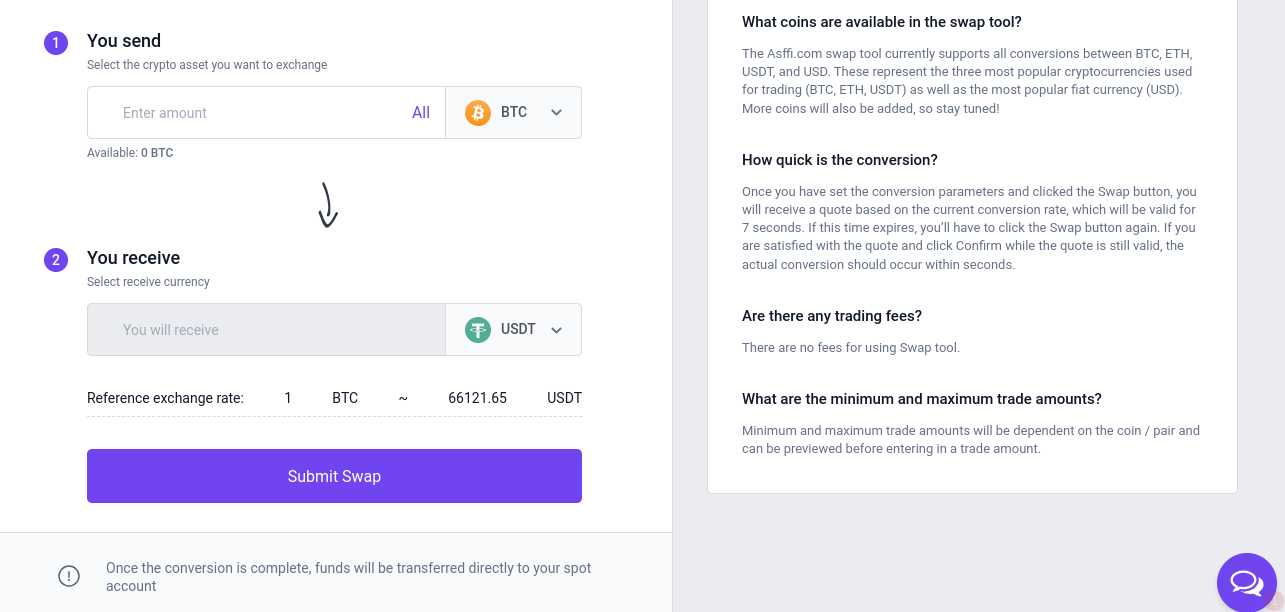Click the 66121.65 reference exchange rate value
Screen dimensions: 1285x612
coord(477,398)
